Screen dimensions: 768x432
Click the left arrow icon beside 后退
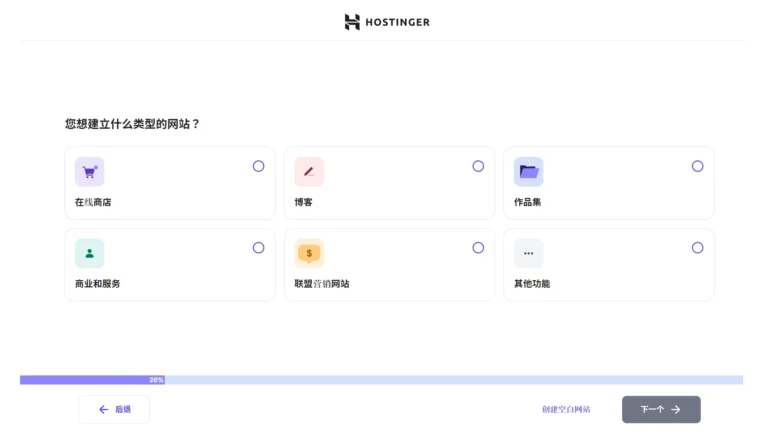[103, 409]
